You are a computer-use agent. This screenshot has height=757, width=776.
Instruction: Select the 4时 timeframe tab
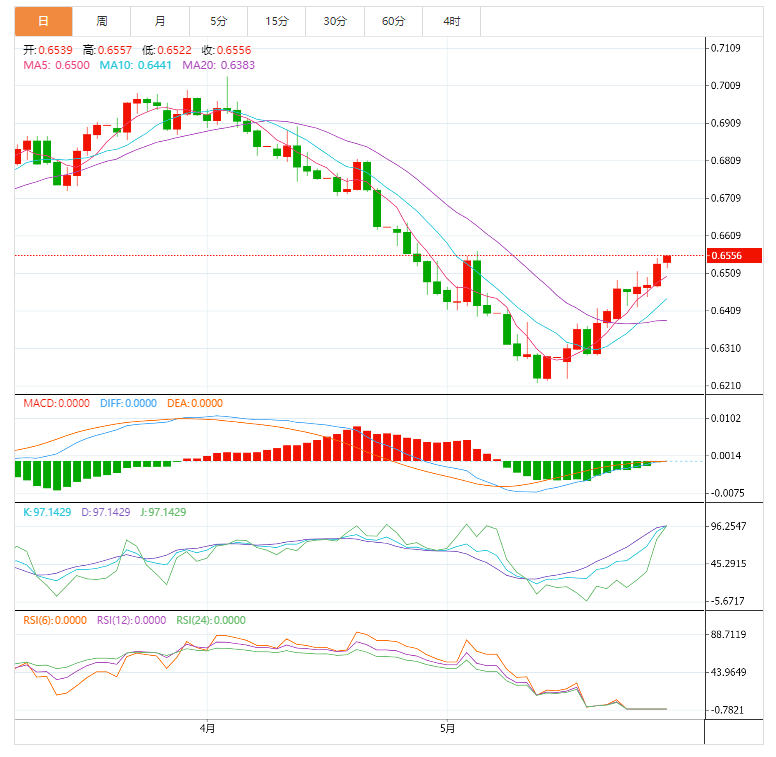[x=451, y=21]
